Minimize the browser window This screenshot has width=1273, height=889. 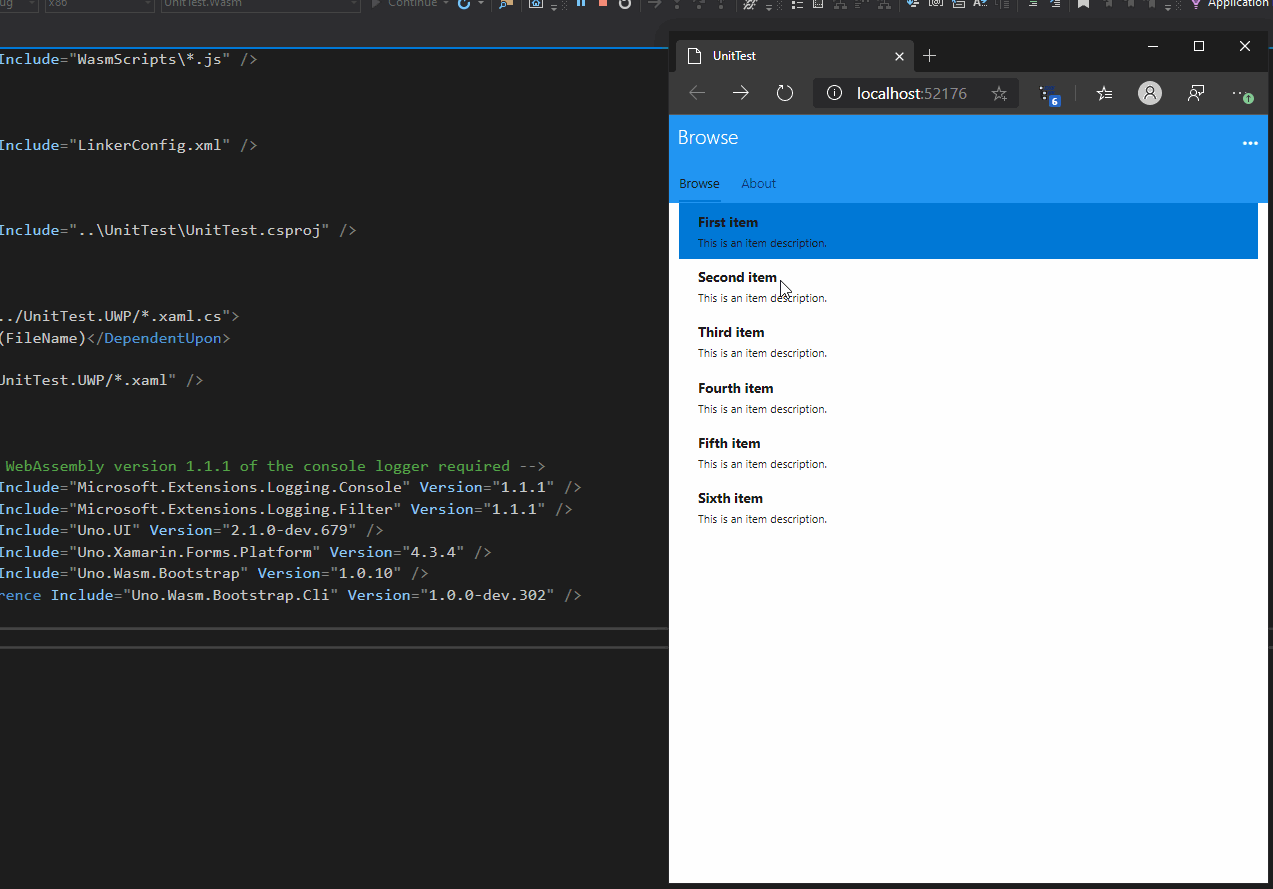(1153, 46)
